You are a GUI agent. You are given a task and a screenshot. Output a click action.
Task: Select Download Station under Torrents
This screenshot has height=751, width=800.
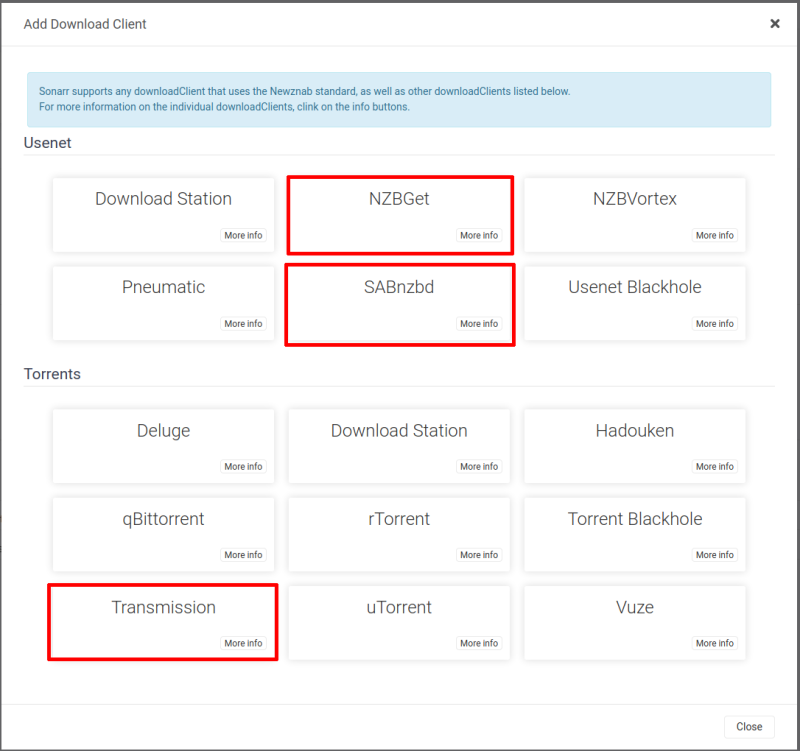(399, 446)
